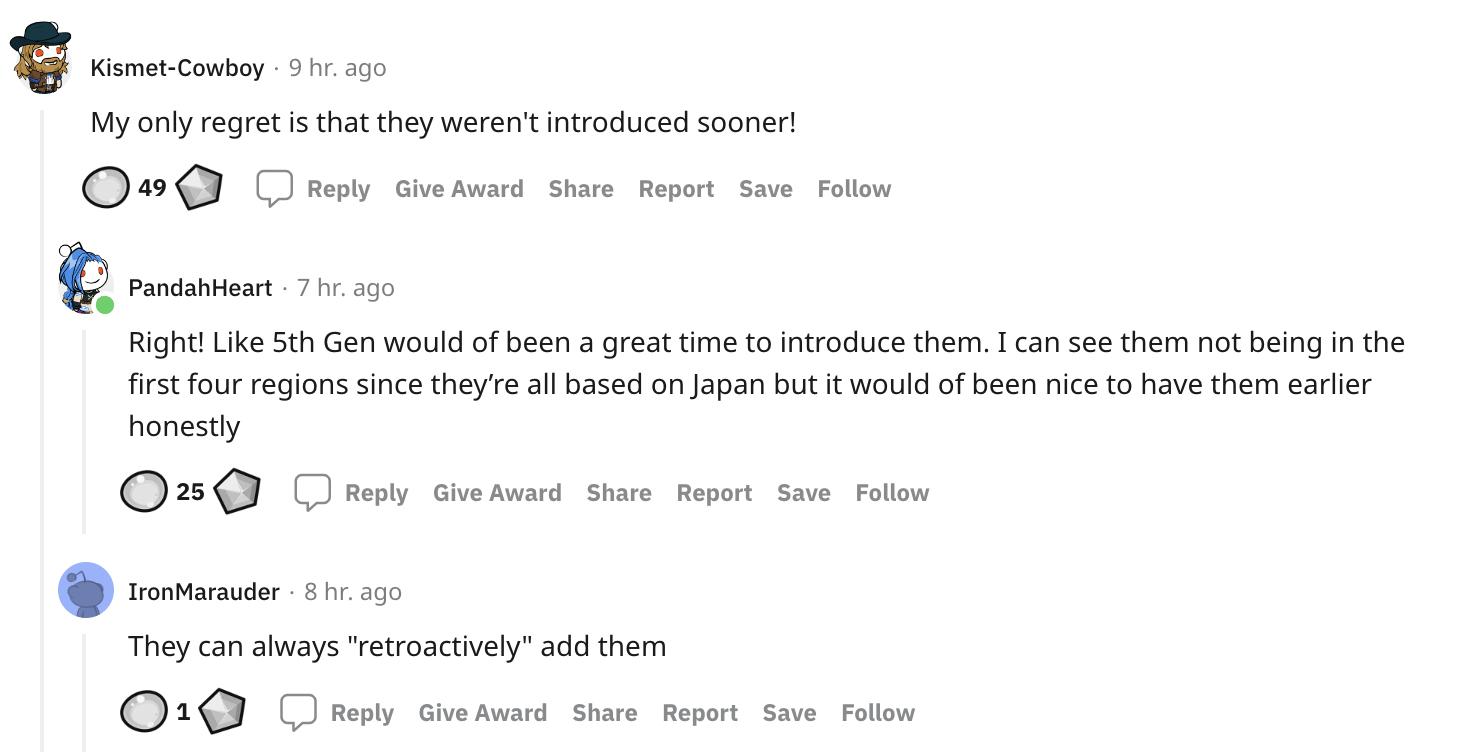Image resolution: width=1462 pixels, height=752 pixels.
Task: Open PandahHeart's blue-haired avatar
Action: [82, 278]
